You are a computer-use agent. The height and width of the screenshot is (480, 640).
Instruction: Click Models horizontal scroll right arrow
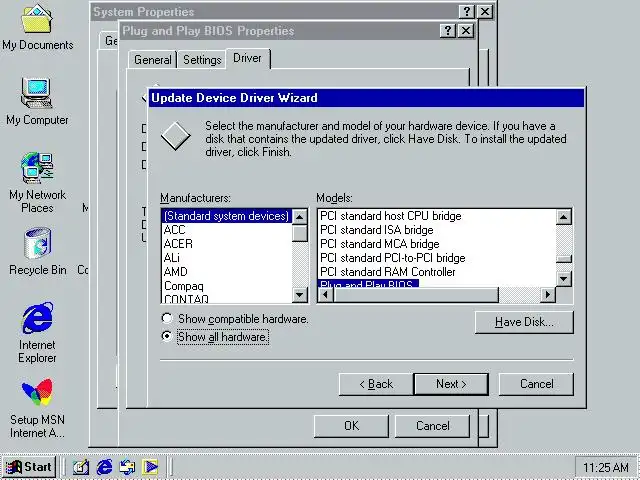(548, 294)
